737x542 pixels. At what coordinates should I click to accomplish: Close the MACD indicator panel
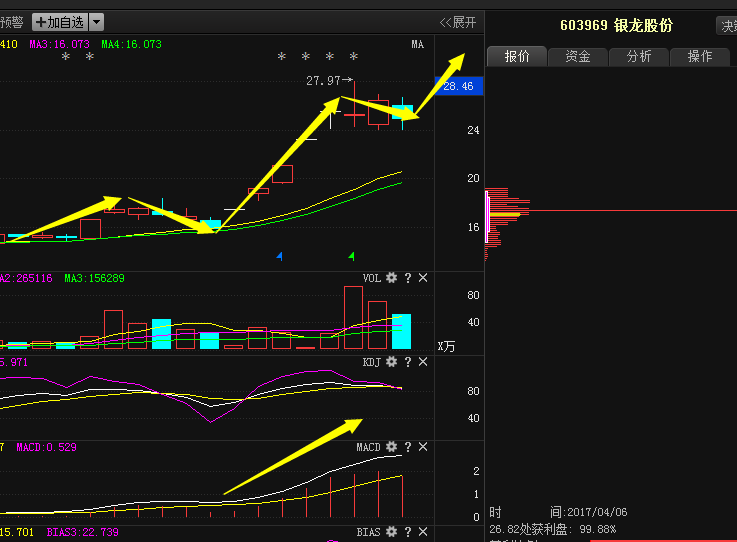[423, 447]
